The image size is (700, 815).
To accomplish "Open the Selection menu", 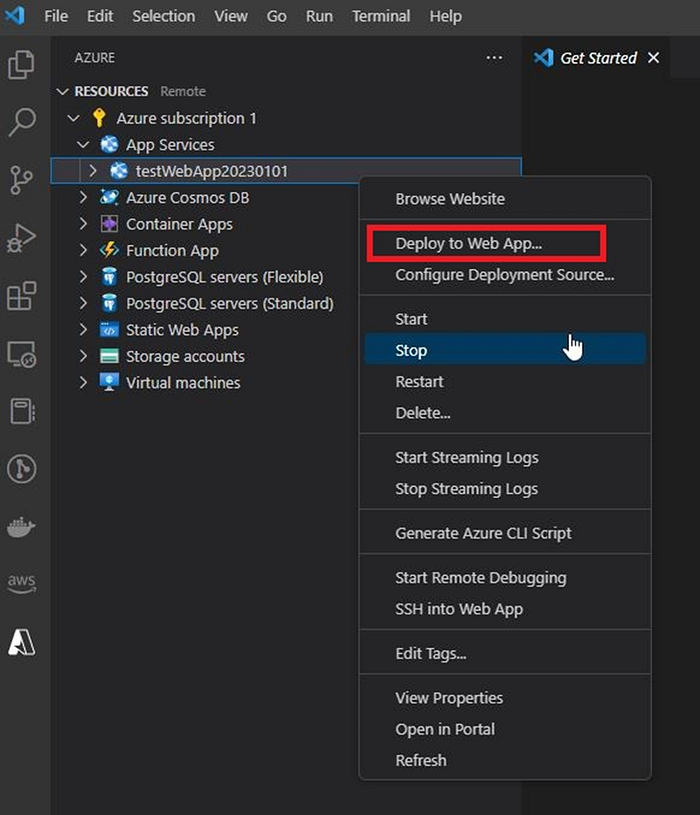I will point(164,16).
